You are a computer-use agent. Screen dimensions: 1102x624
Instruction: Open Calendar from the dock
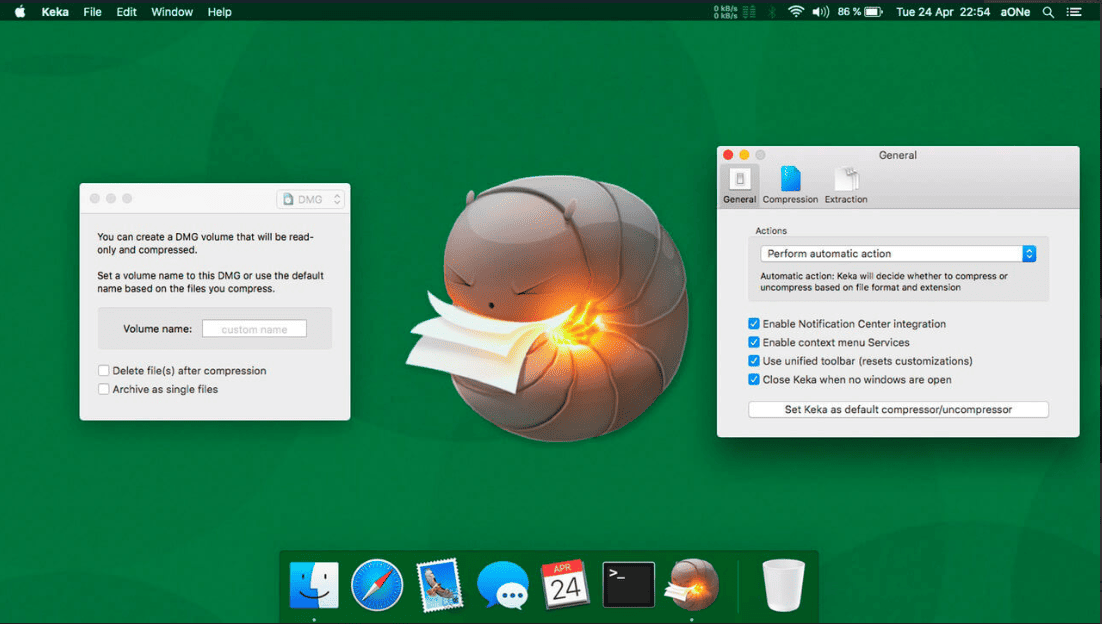(565, 585)
